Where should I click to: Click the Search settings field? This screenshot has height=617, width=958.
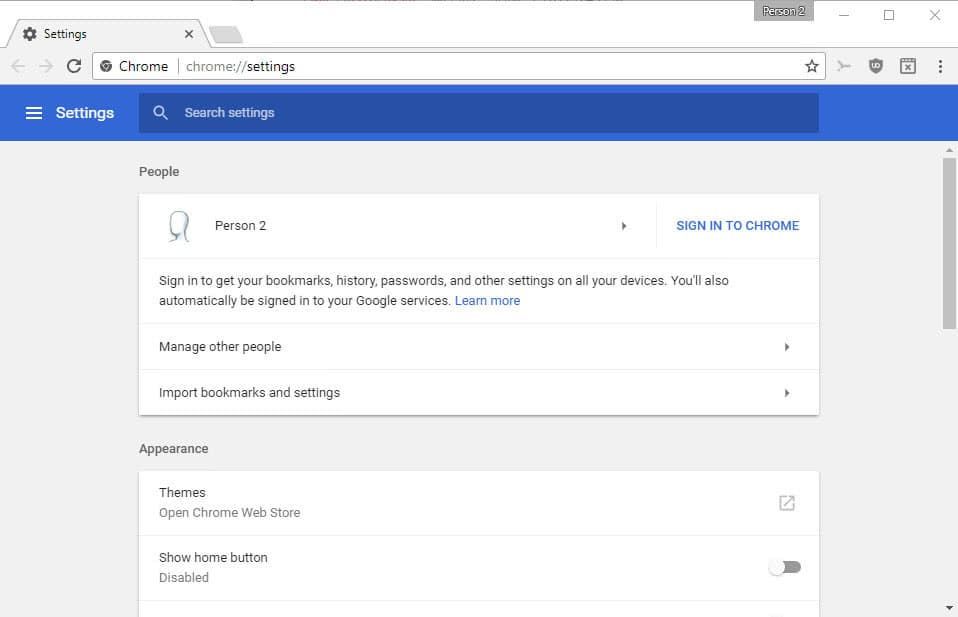click(478, 113)
